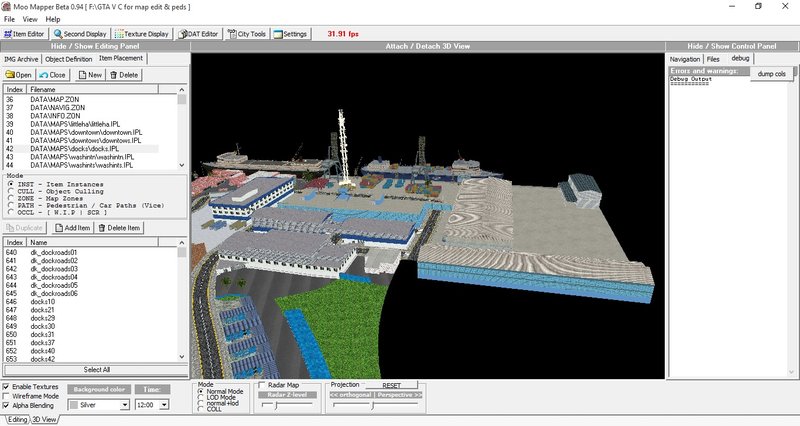Open Second Display view
The height and width of the screenshot is (426, 800).
pos(80,34)
